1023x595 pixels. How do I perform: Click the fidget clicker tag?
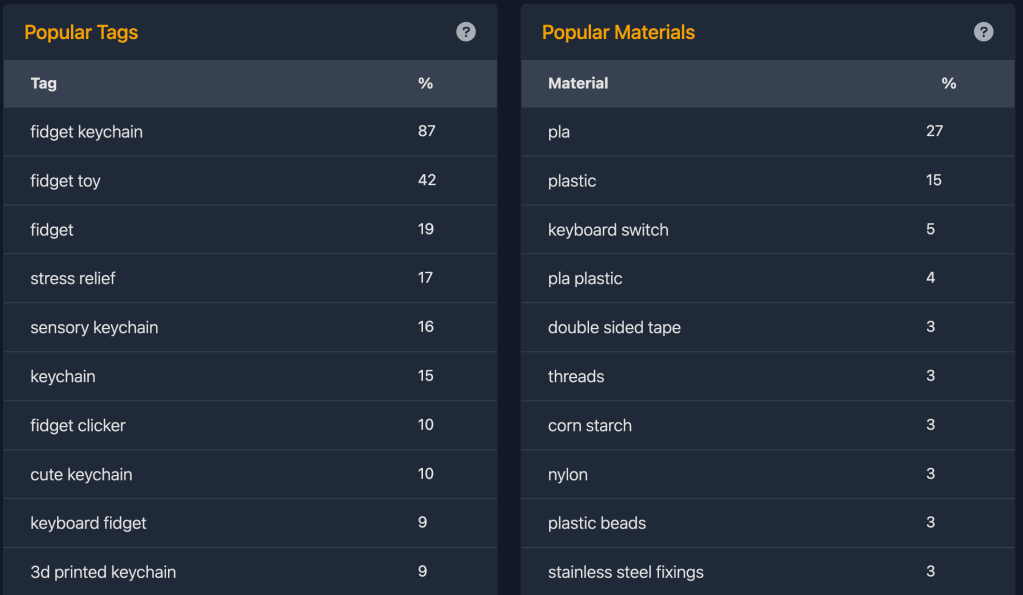[78, 426]
